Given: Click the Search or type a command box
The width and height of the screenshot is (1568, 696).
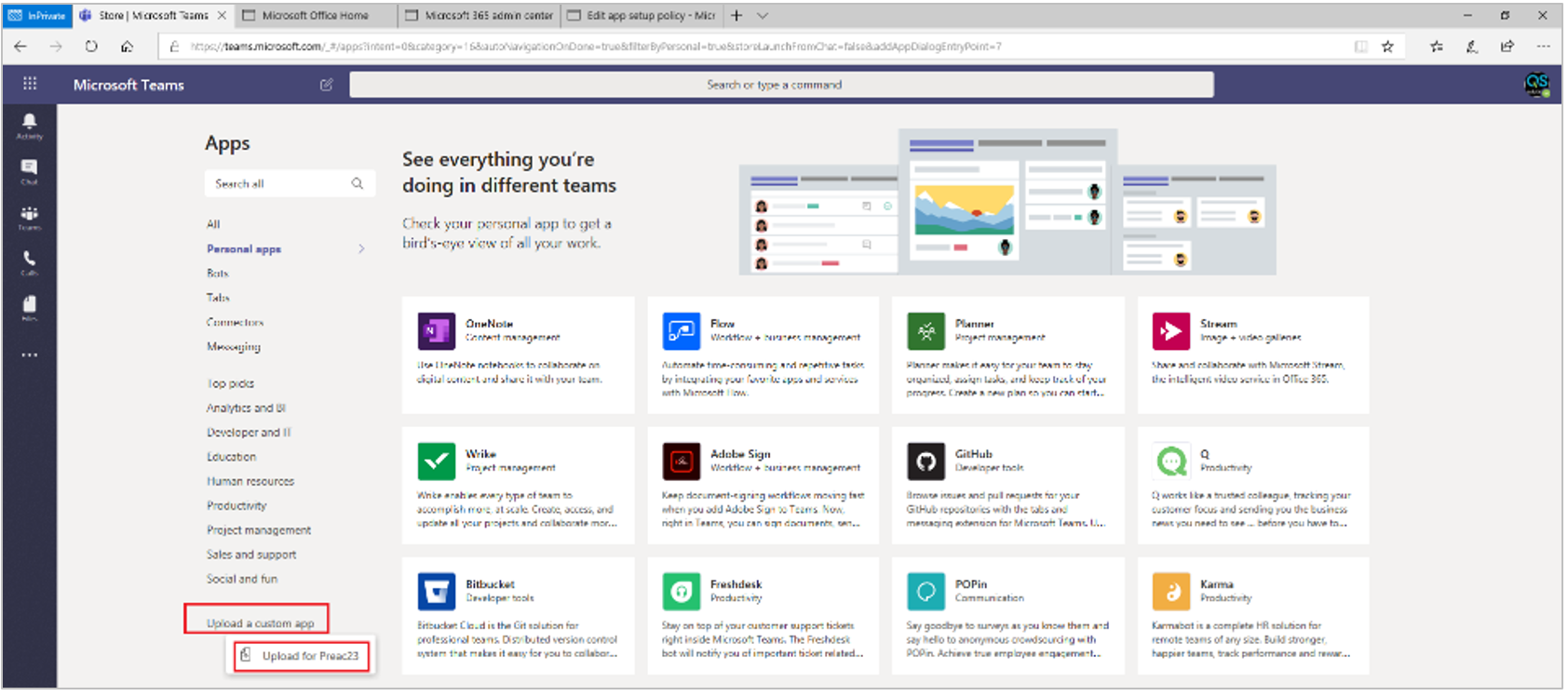Looking at the screenshot, I should coord(781,85).
